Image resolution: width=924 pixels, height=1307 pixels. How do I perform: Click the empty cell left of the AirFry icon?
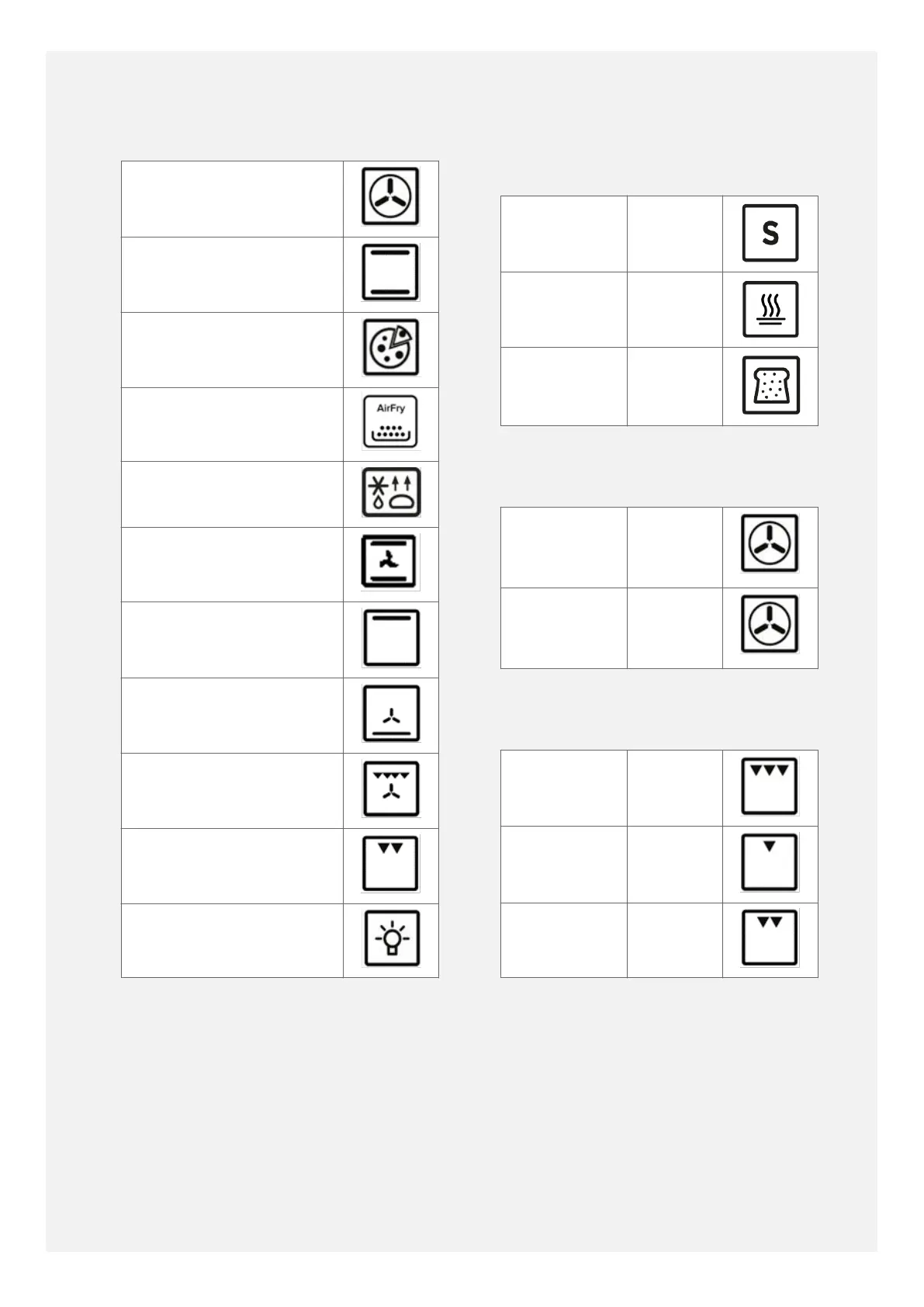(x=232, y=424)
